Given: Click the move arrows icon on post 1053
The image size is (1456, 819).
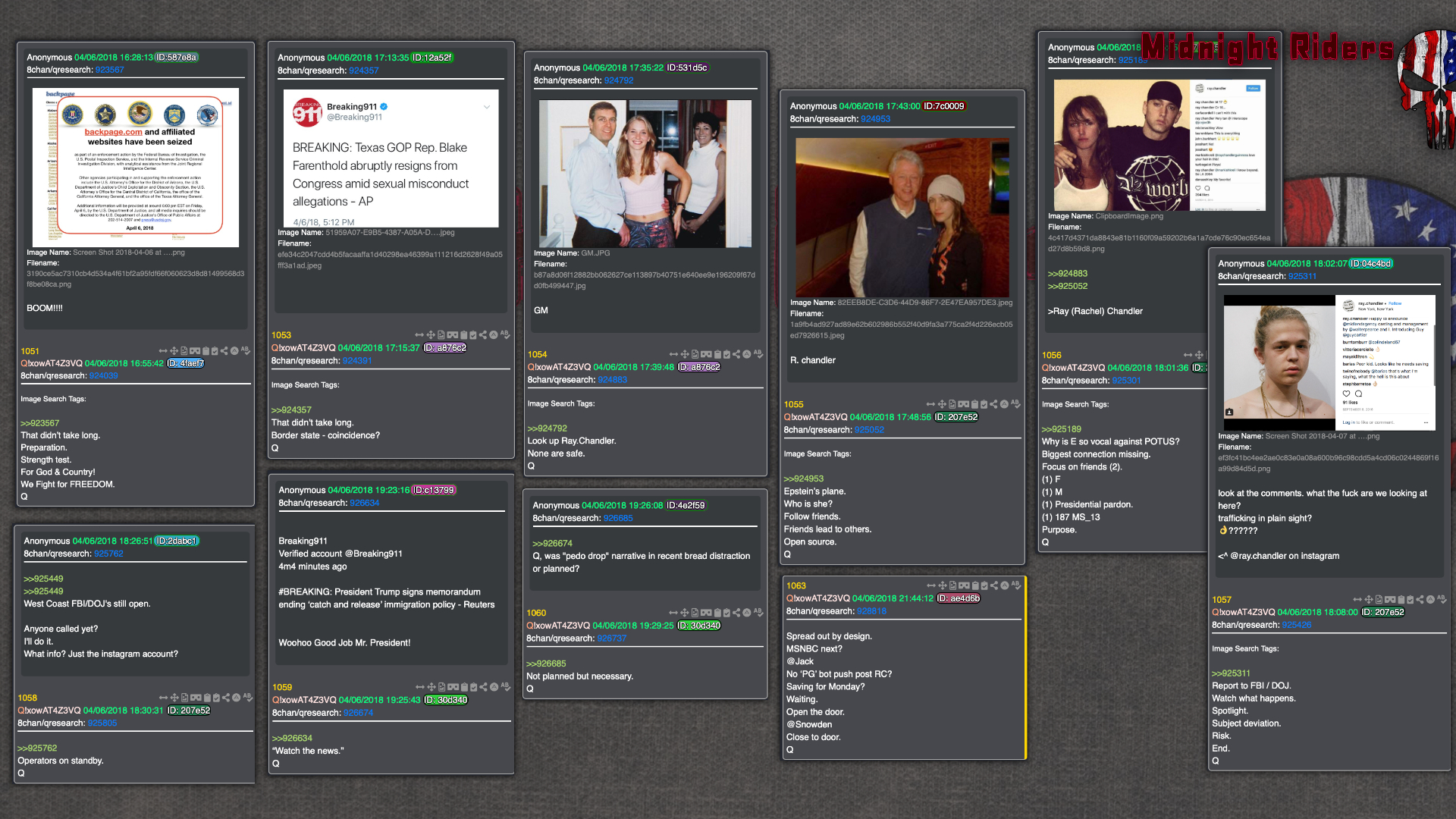Looking at the screenshot, I should (431, 334).
